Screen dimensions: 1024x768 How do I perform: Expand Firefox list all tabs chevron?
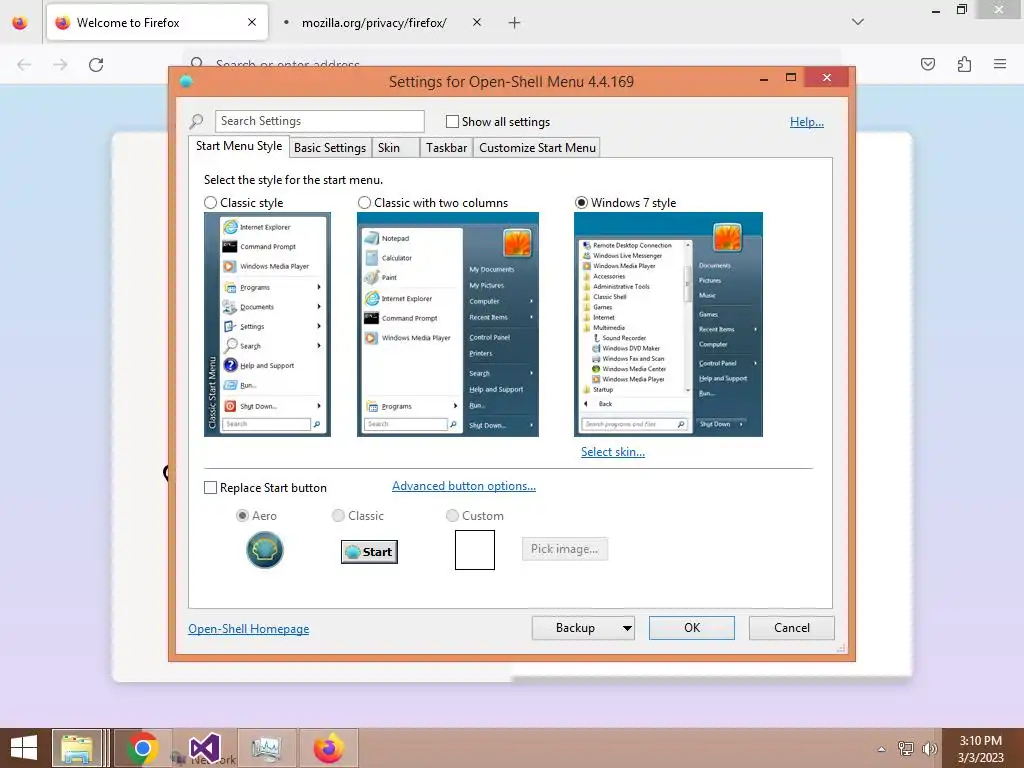[x=858, y=22]
